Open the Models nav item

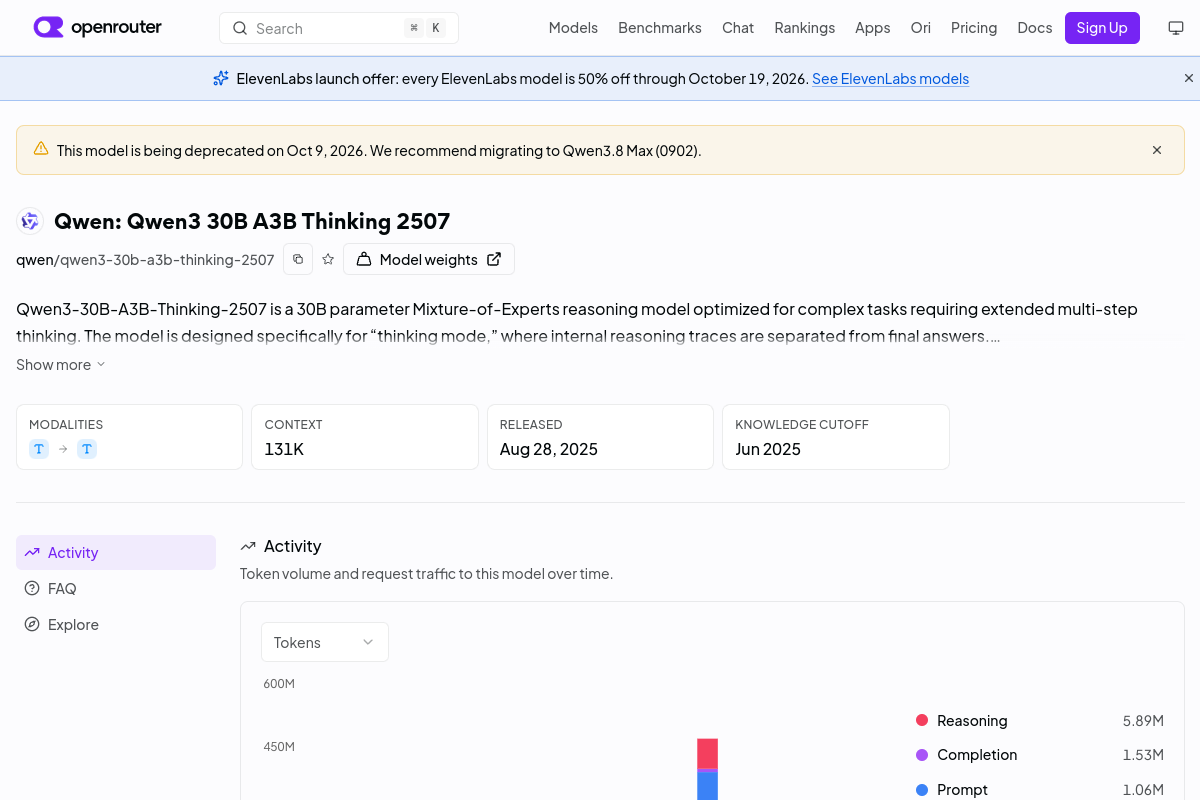point(573,28)
